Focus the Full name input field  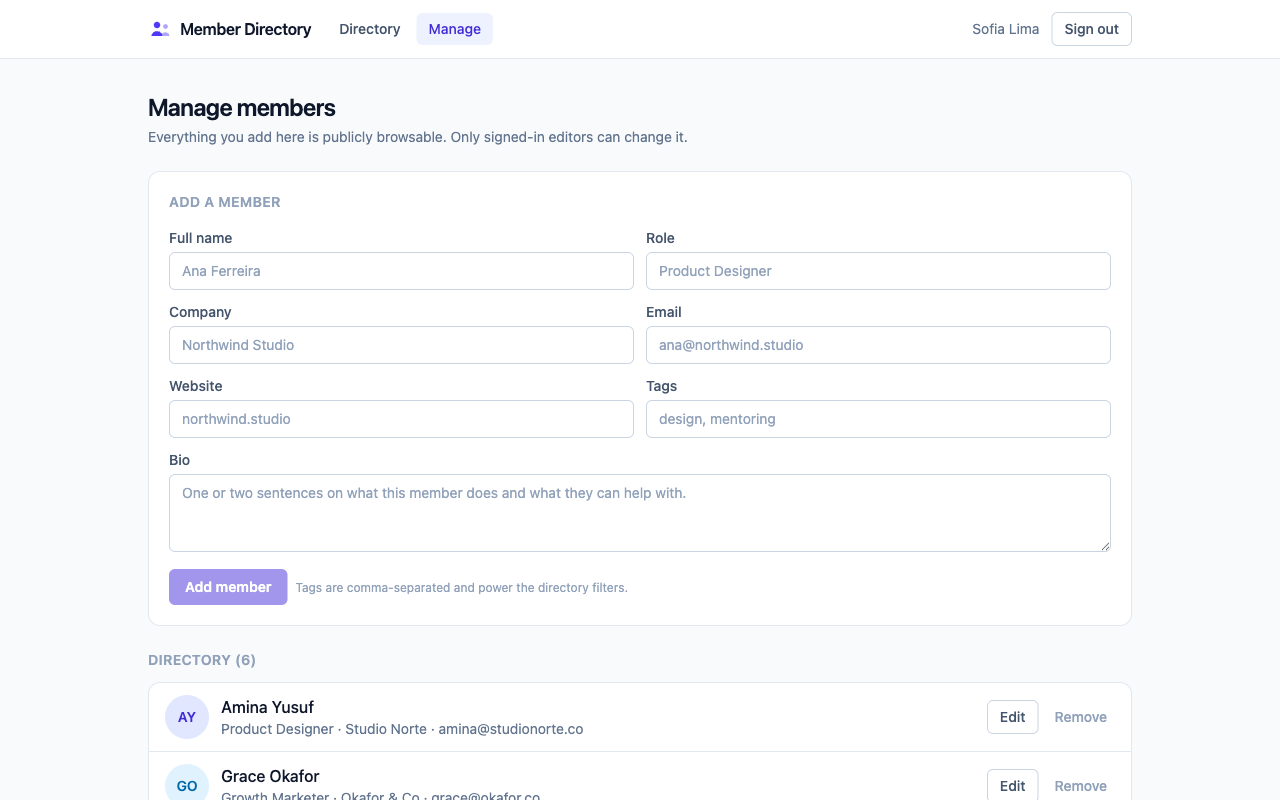point(401,271)
